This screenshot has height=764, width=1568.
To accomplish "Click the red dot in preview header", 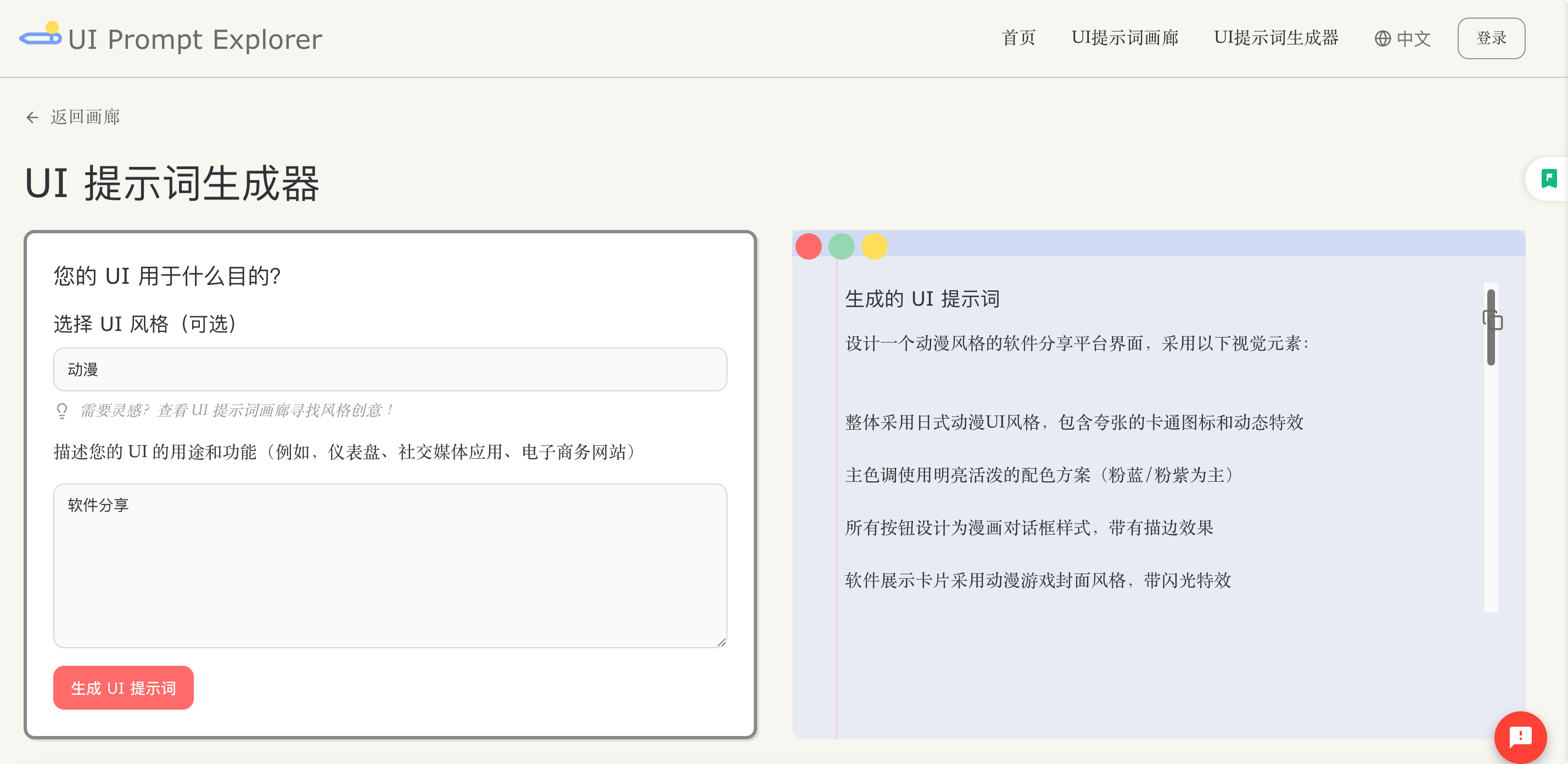I will (x=808, y=246).
